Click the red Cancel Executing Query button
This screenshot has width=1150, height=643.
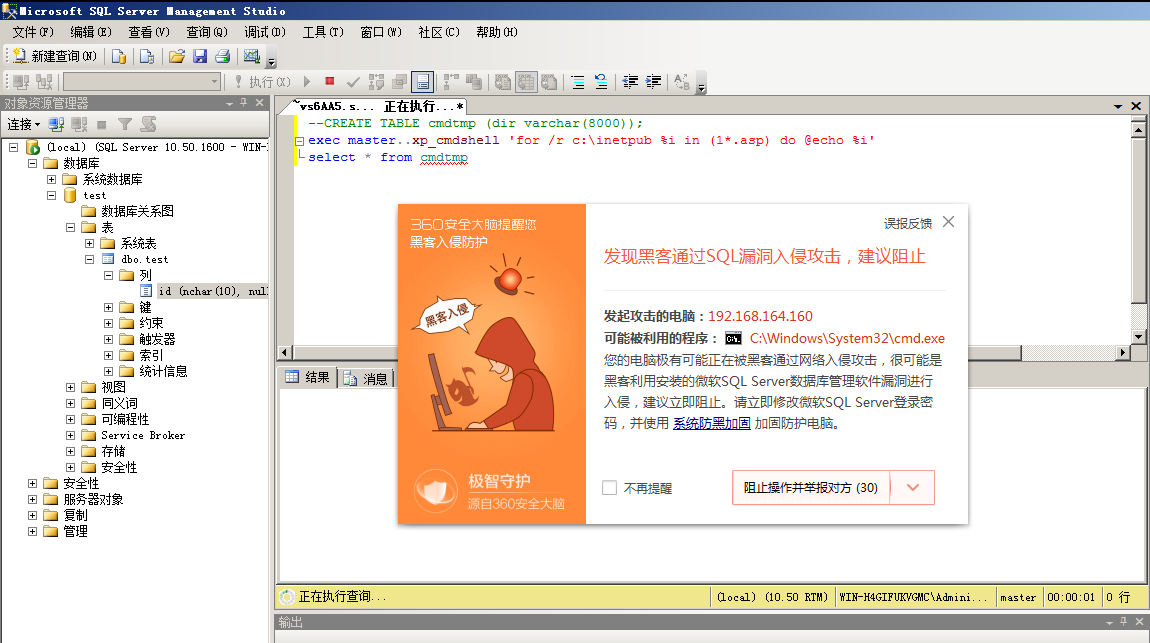click(330, 81)
